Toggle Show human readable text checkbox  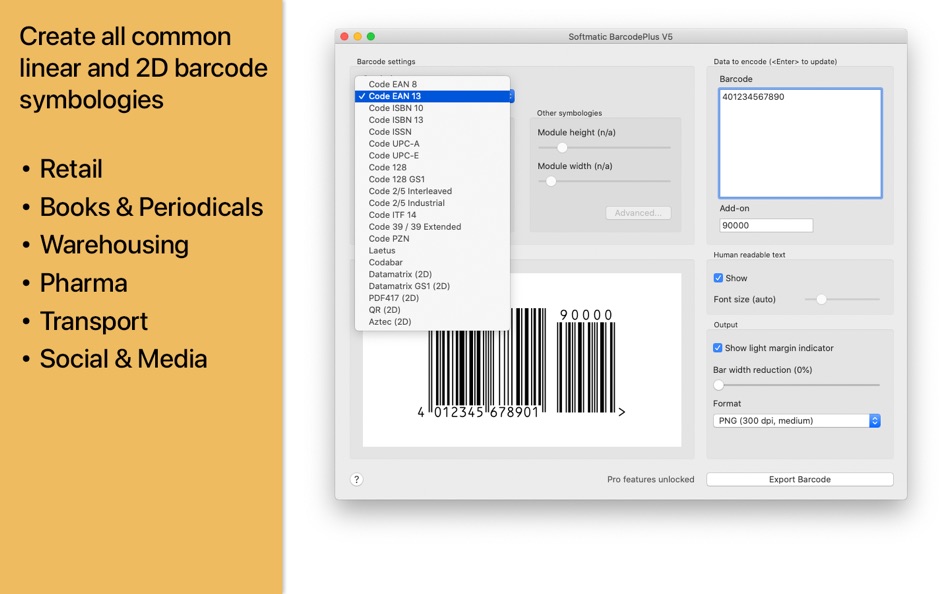pos(718,278)
